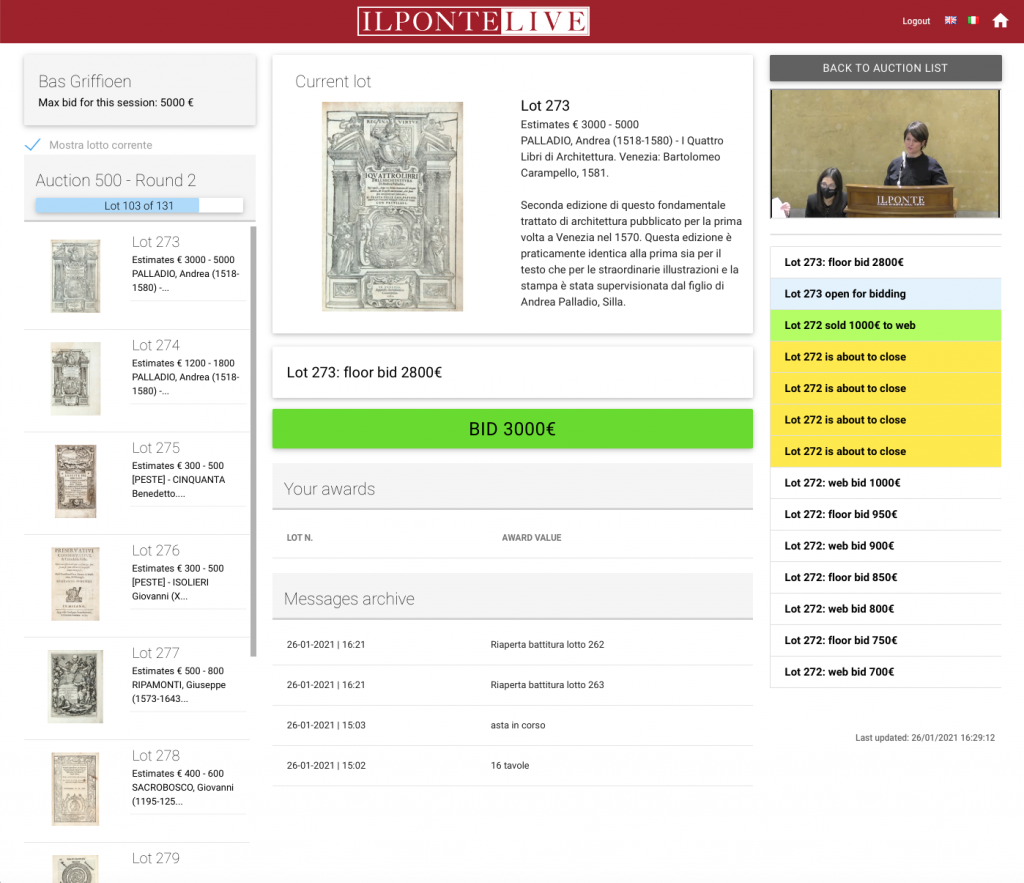
Task: Click 'Lot 273 open for bidding' log entry
Action: click(x=885, y=294)
